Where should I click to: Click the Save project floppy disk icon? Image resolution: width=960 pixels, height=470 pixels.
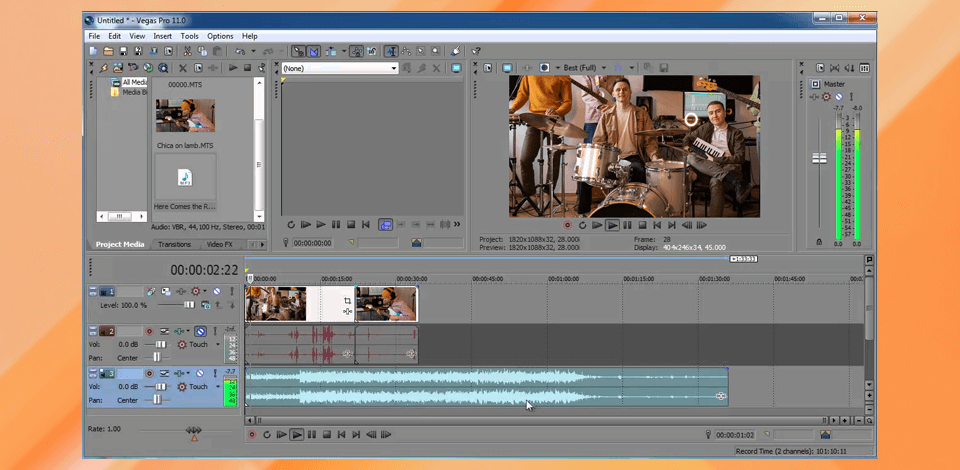pos(123,51)
